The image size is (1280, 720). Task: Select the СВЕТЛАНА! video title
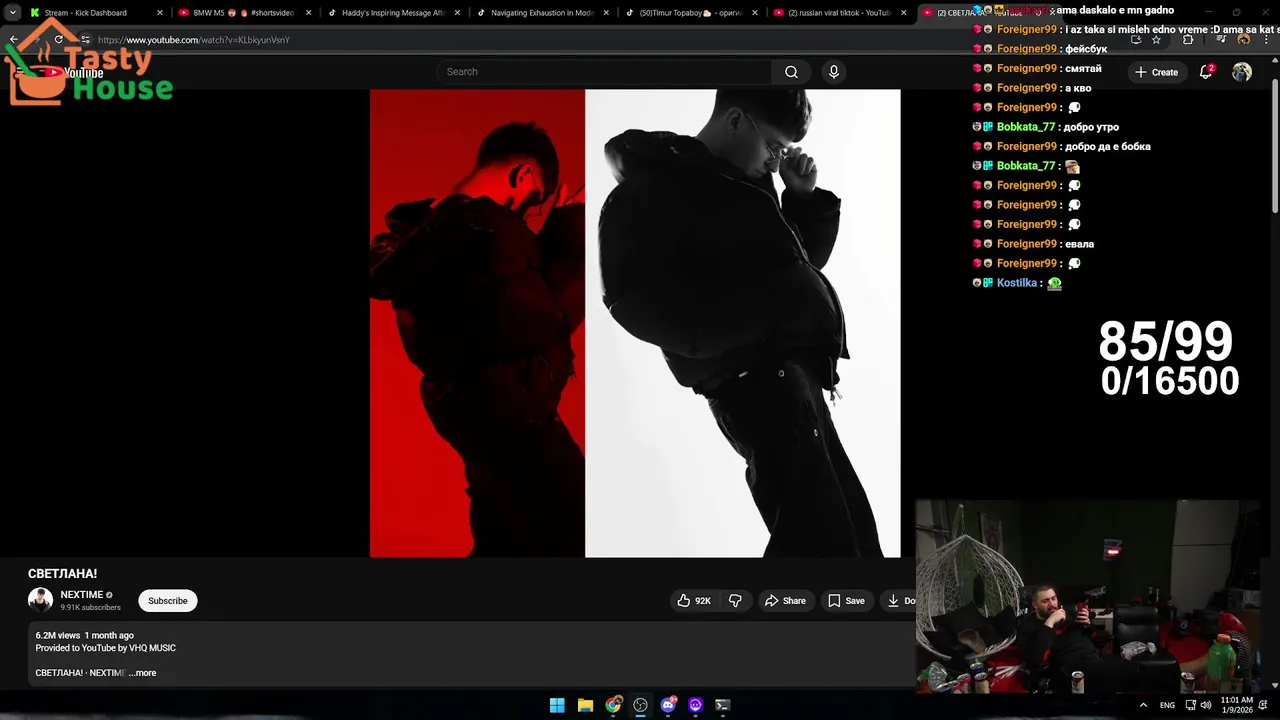62,574
